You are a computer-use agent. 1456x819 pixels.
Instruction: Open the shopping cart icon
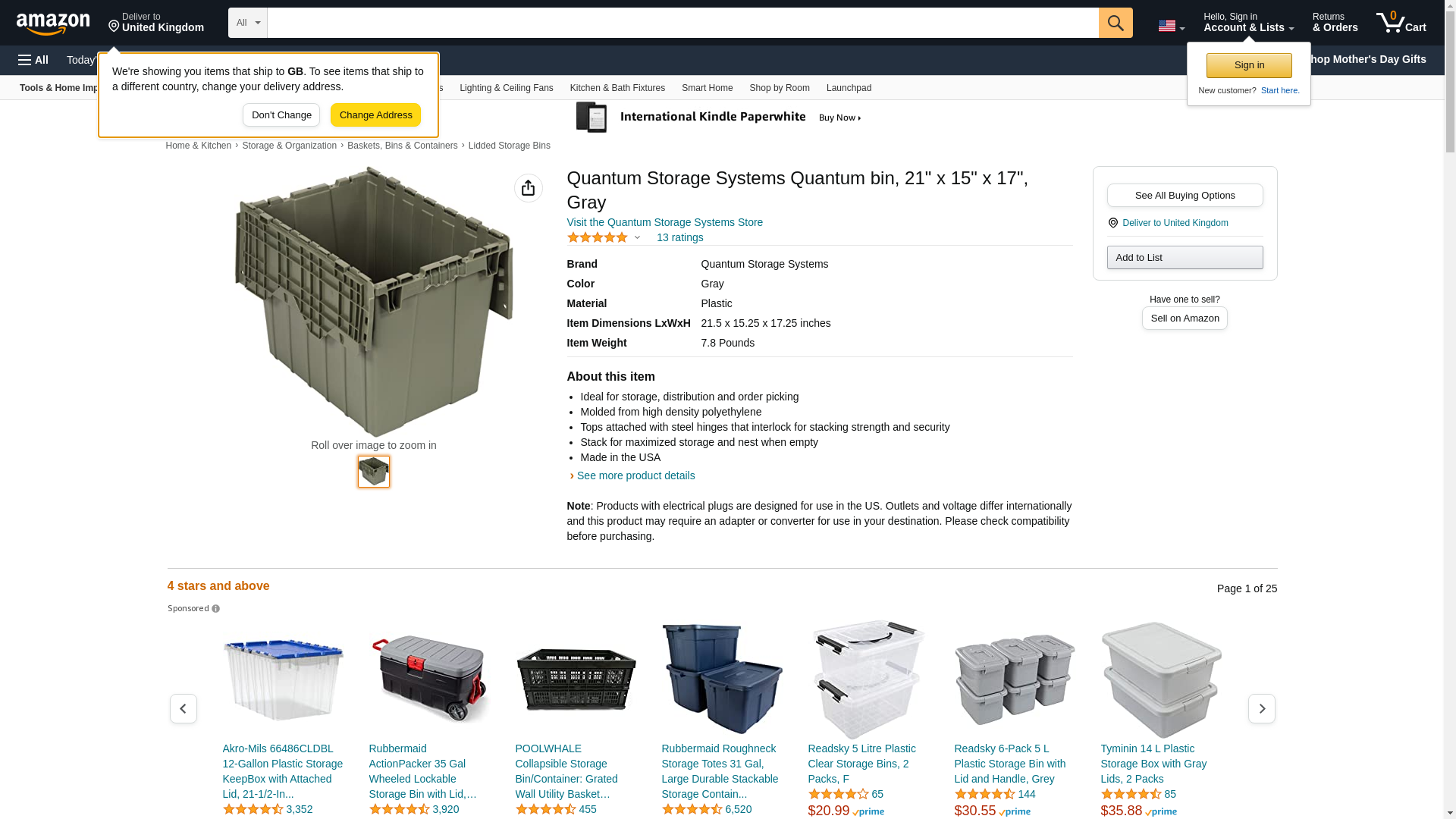(1401, 23)
